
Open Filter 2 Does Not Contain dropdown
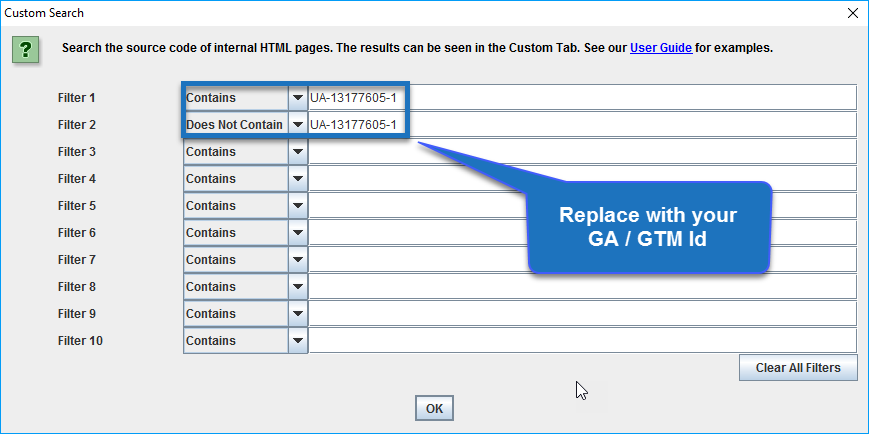pos(245,125)
